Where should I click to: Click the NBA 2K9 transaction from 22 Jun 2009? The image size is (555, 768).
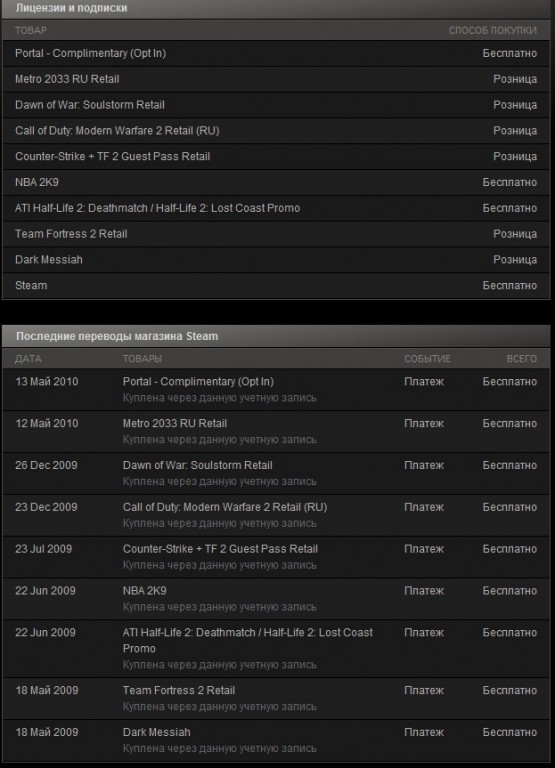coord(276,599)
